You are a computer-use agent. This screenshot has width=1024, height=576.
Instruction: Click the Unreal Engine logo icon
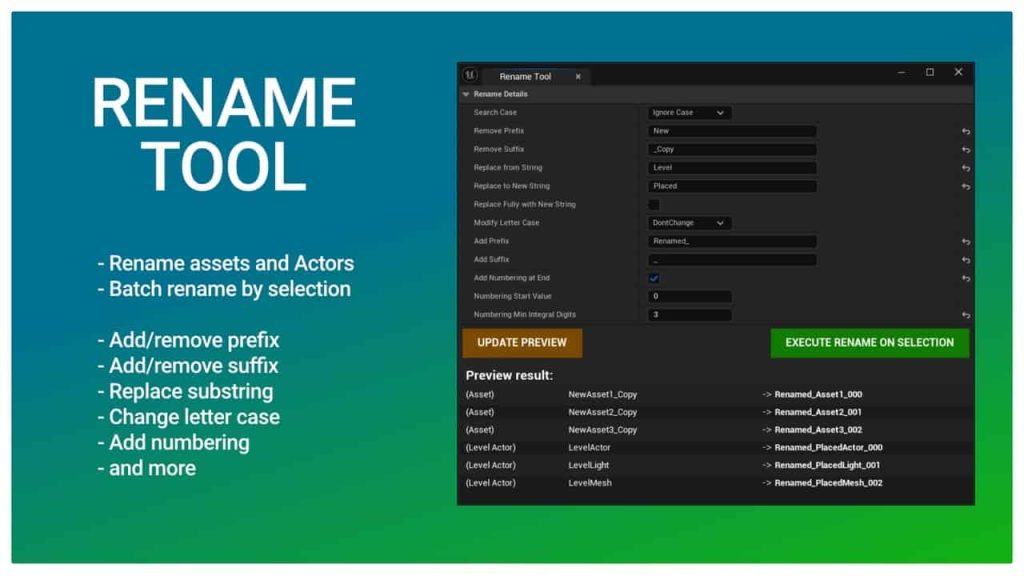470,75
